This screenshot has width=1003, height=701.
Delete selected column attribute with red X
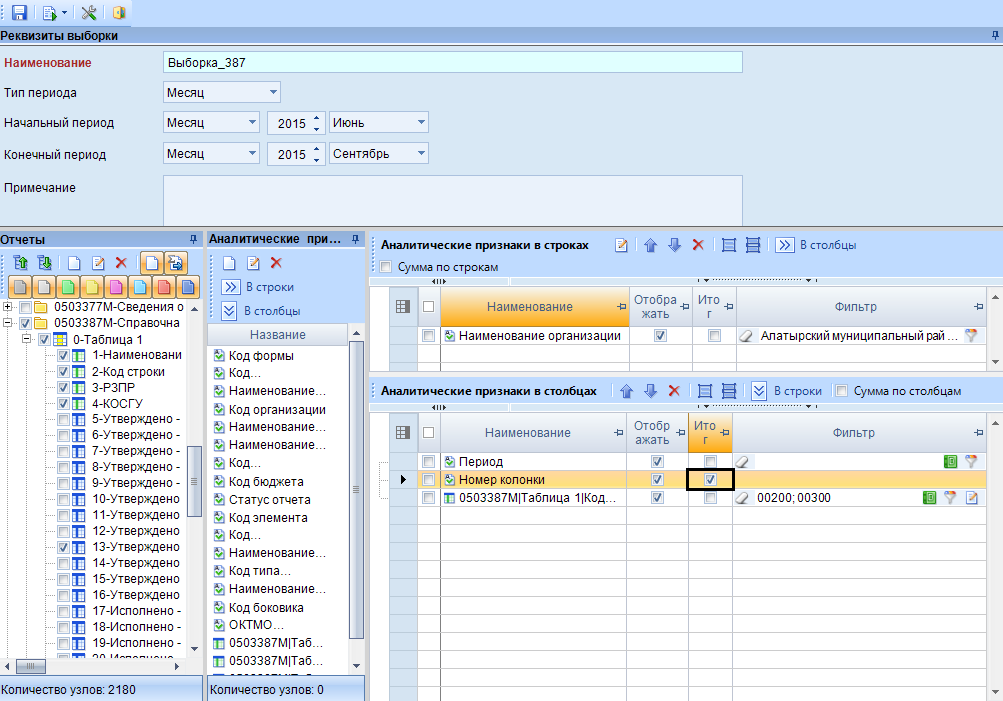[x=674, y=391]
